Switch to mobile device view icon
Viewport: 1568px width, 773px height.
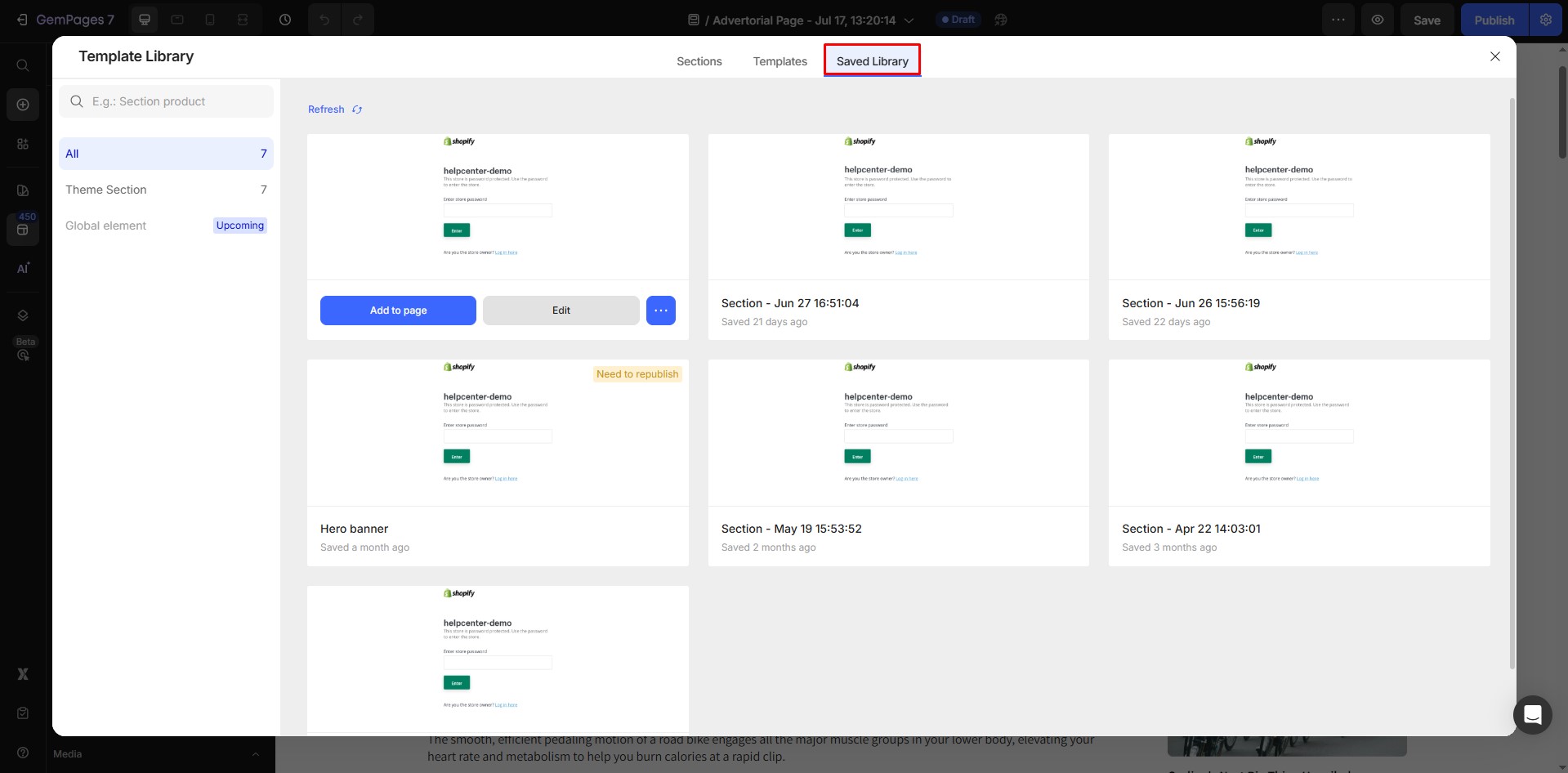pos(210,20)
